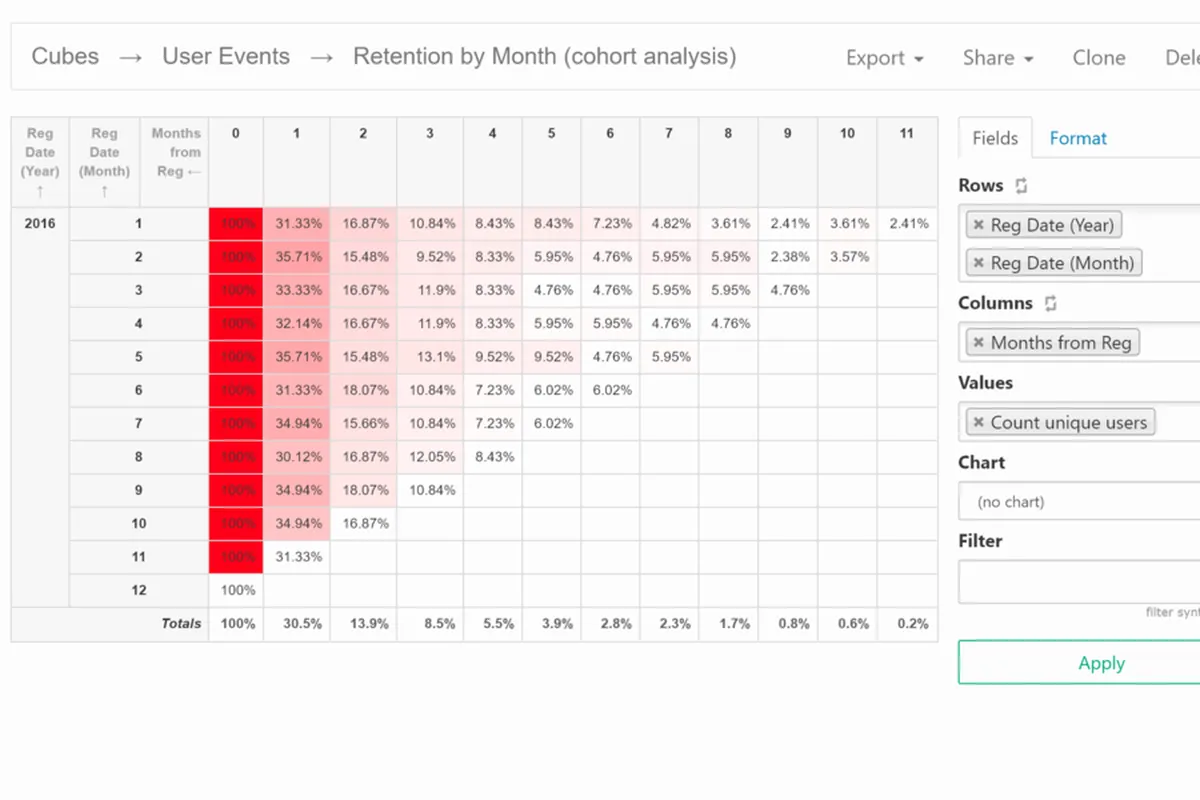Sort by Months from Reg header
Screen dimensions: 1200x800
coord(176,152)
